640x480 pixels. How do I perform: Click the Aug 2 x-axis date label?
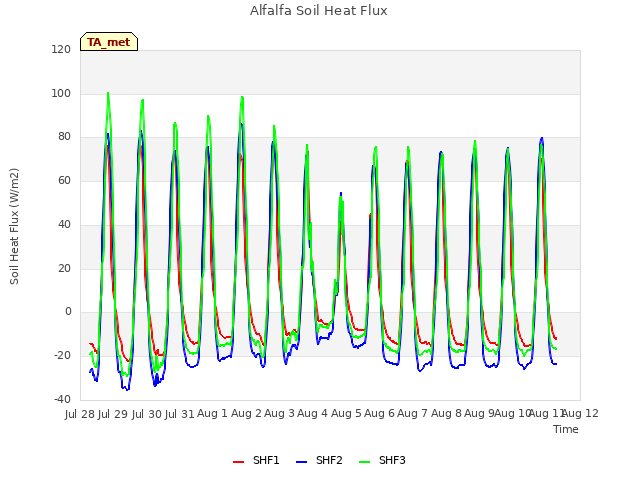coord(246,413)
